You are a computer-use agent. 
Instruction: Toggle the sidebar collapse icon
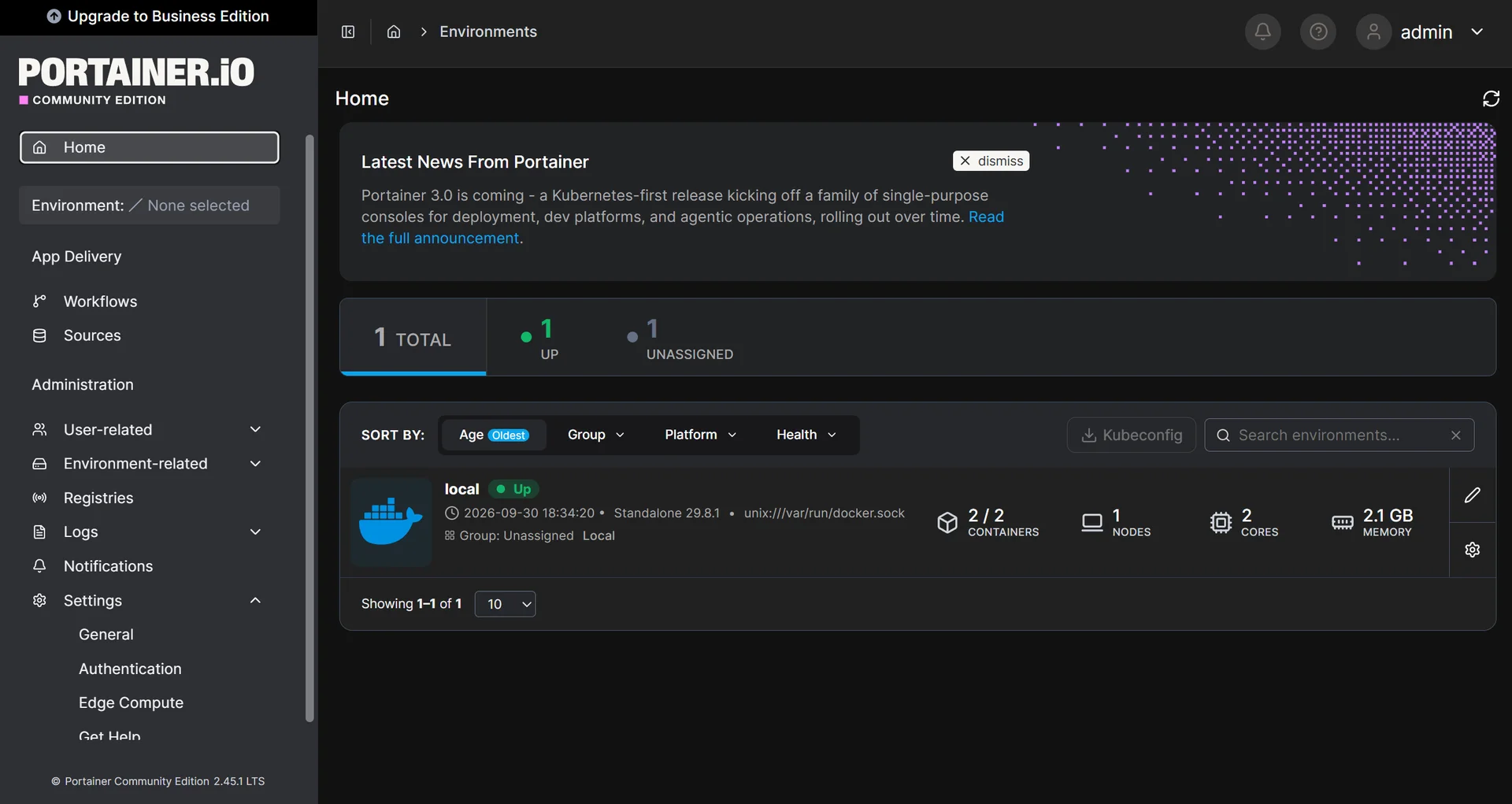(x=348, y=31)
